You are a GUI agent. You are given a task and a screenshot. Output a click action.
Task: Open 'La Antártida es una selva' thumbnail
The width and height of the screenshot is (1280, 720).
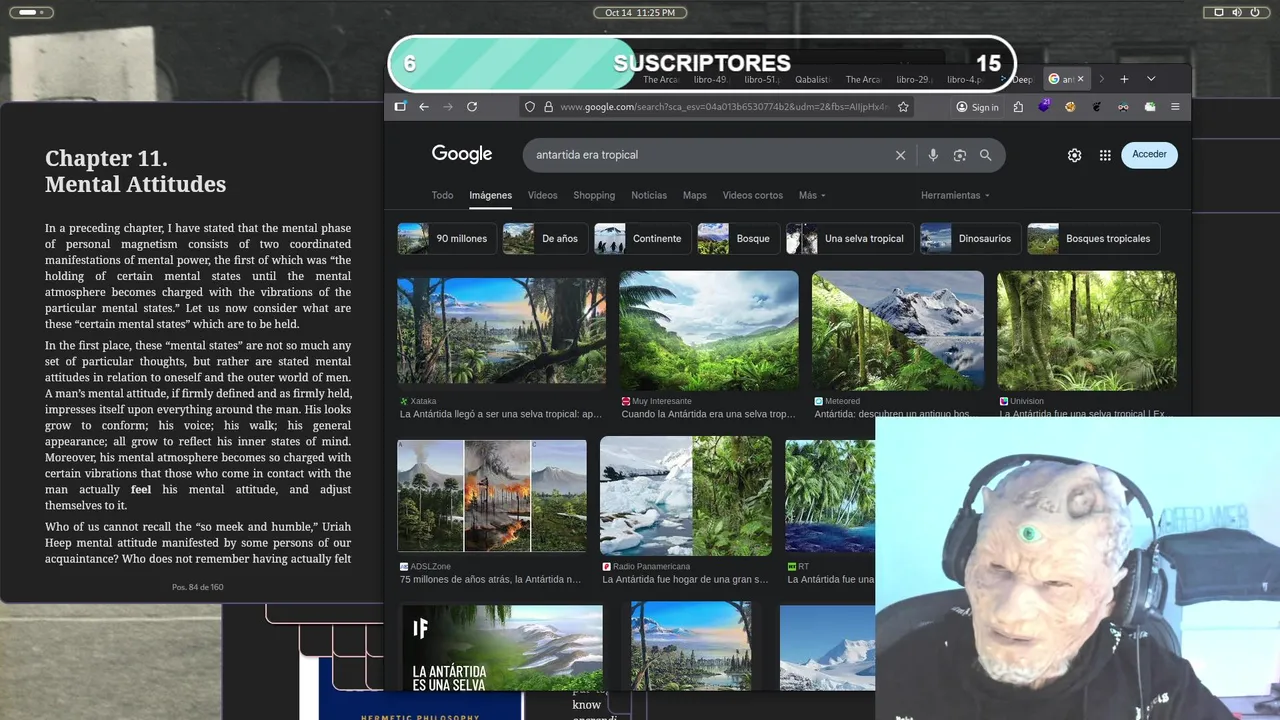[x=501, y=647]
